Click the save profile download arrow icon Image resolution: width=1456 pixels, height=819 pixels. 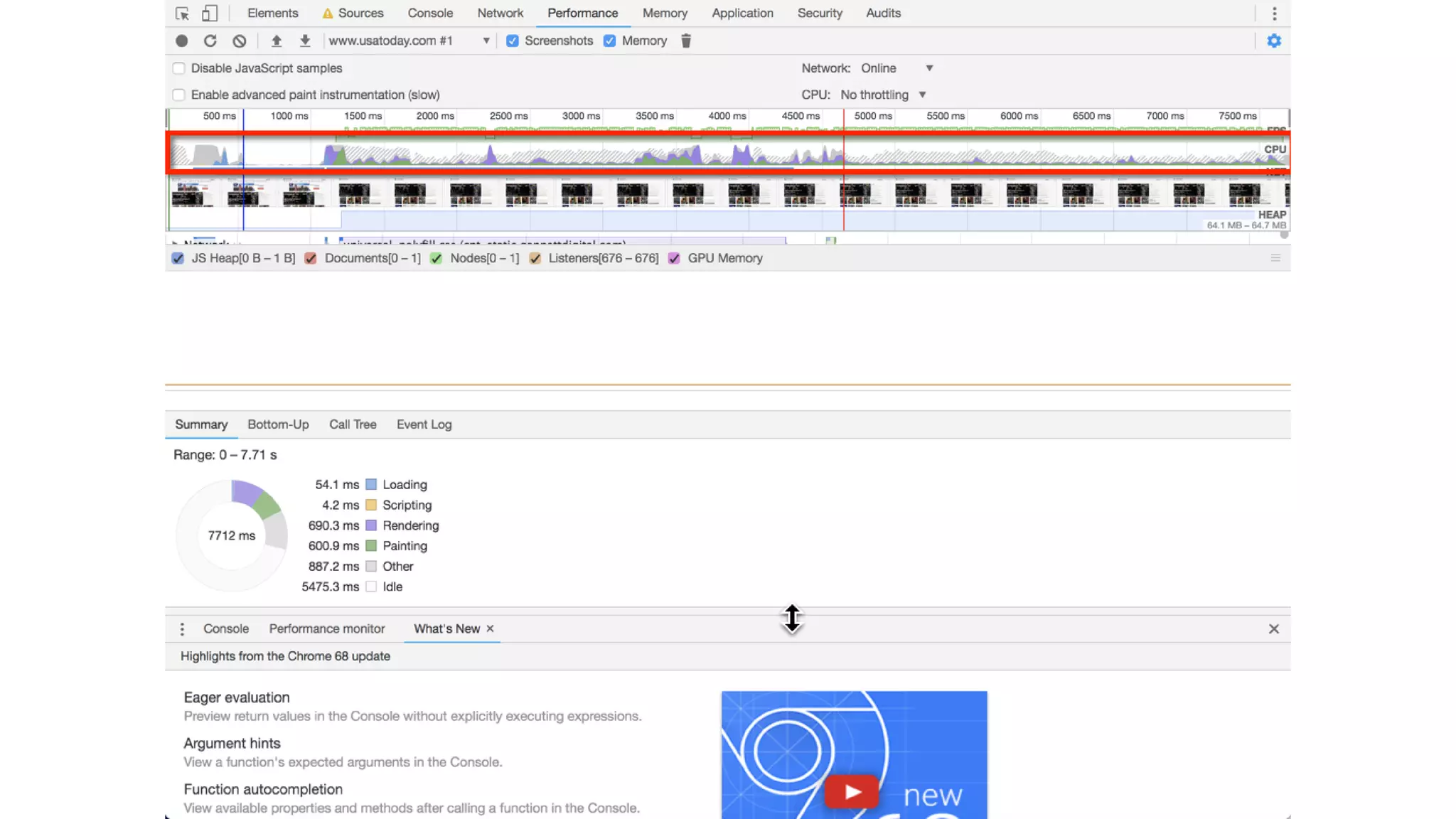pyautogui.click(x=305, y=41)
